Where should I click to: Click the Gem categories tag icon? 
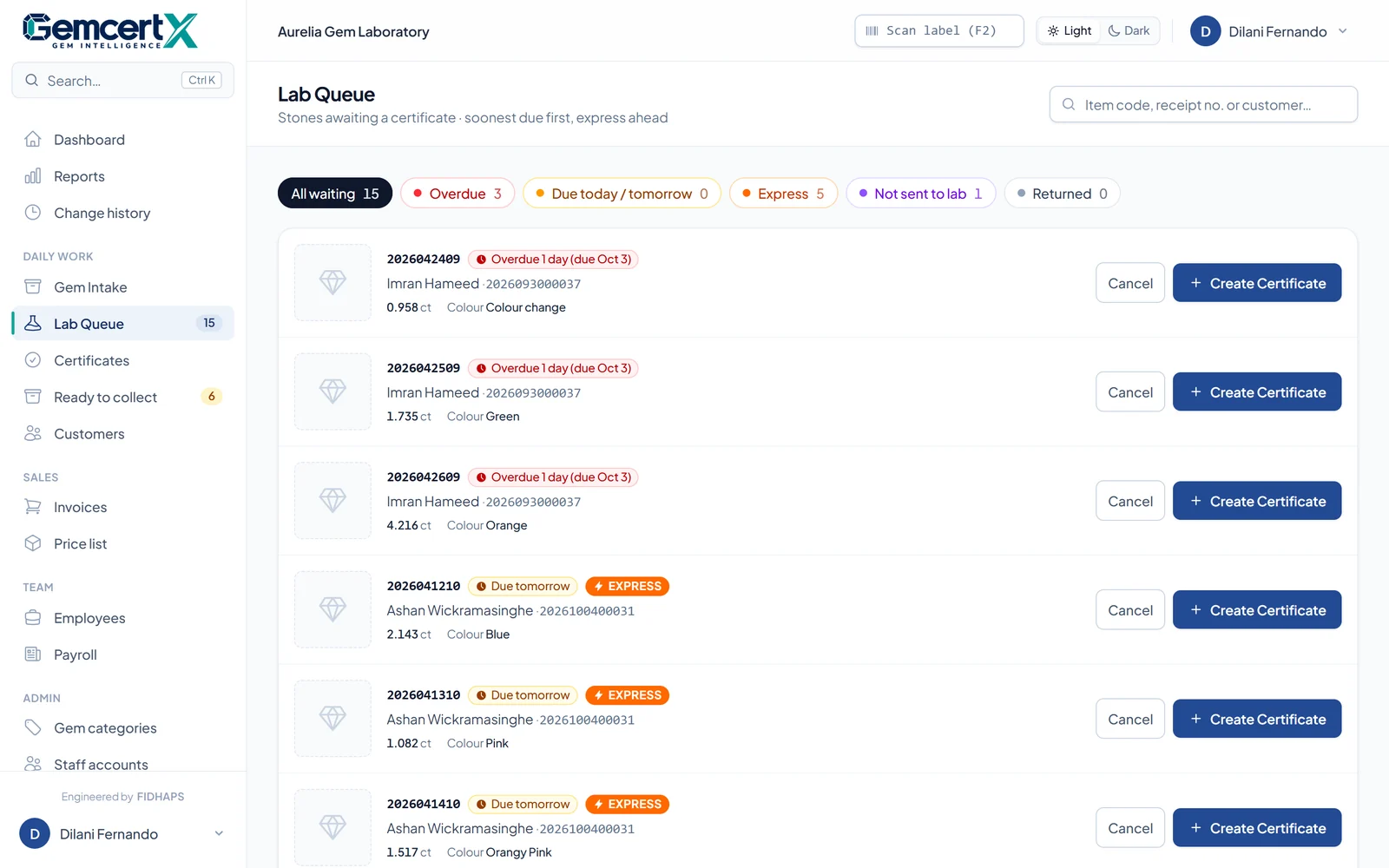point(33,727)
